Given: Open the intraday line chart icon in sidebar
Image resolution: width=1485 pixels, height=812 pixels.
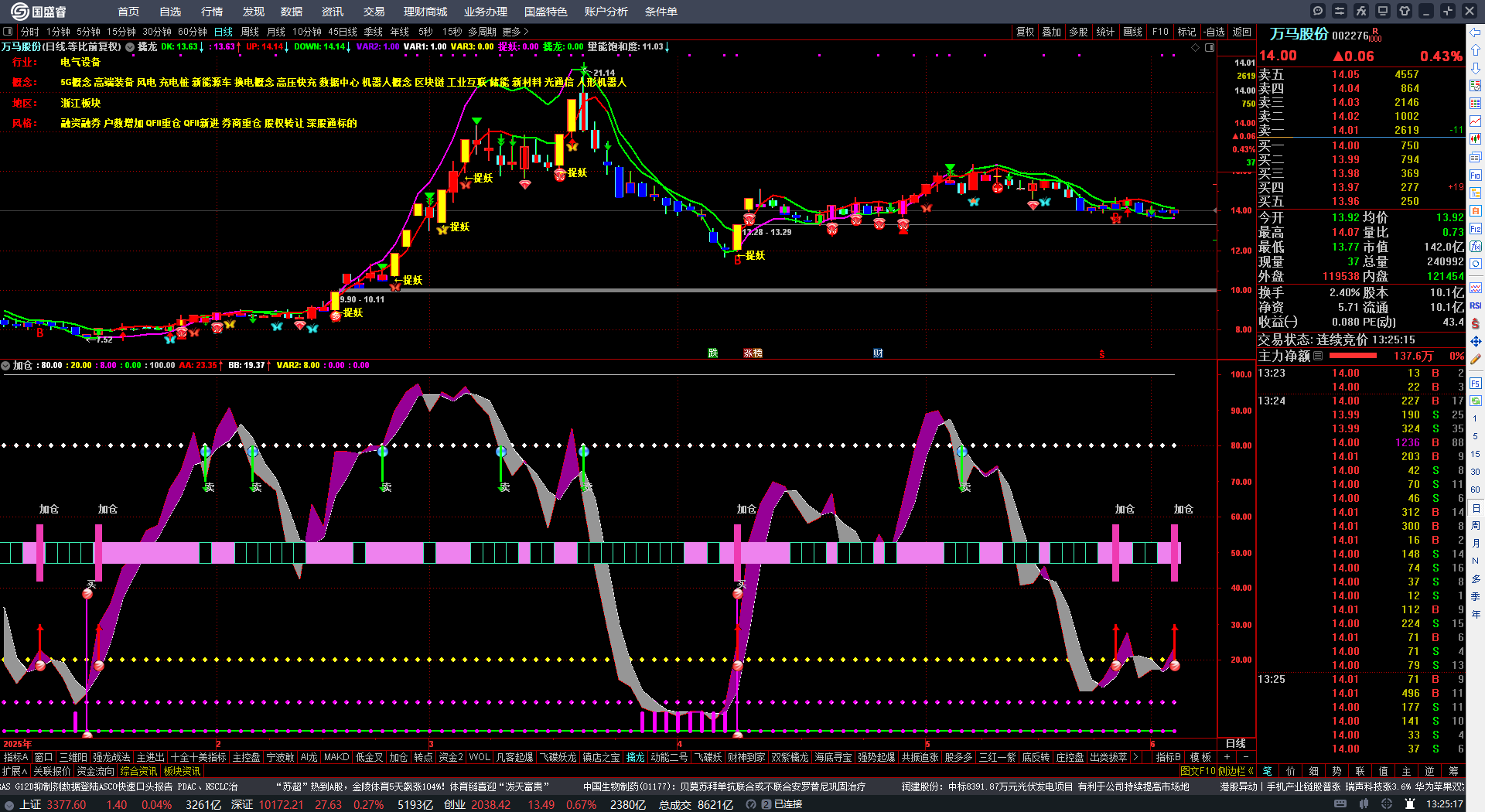Looking at the screenshot, I should 1476,121.
